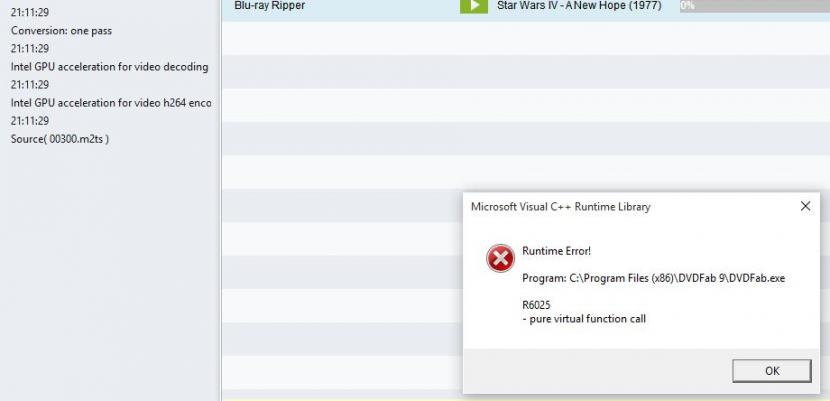This screenshot has width=830, height=401.
Task: Click the R6025 error code text
Action: click(536, 305)
